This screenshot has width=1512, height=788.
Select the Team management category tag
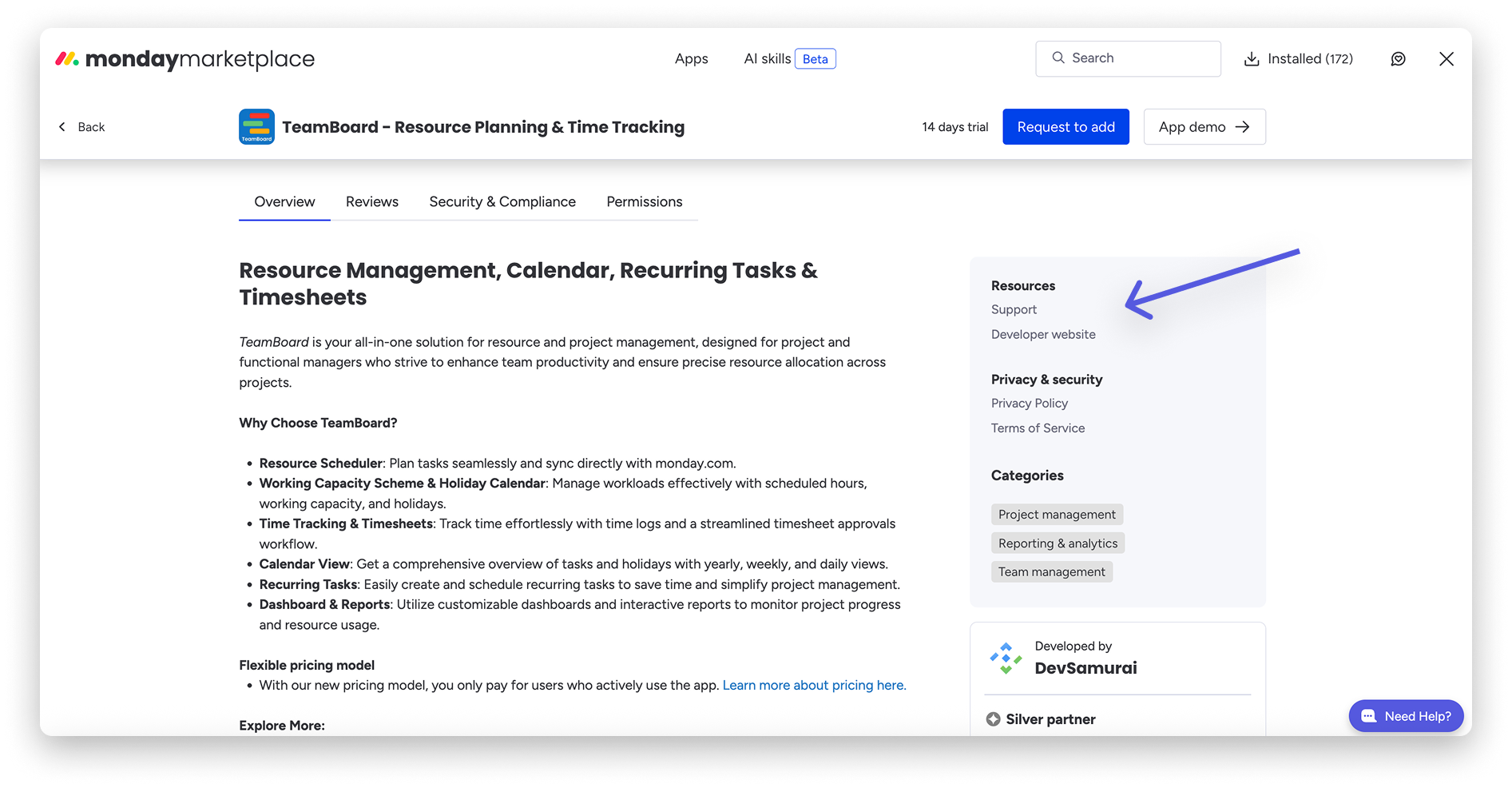tap(1052, 572)
